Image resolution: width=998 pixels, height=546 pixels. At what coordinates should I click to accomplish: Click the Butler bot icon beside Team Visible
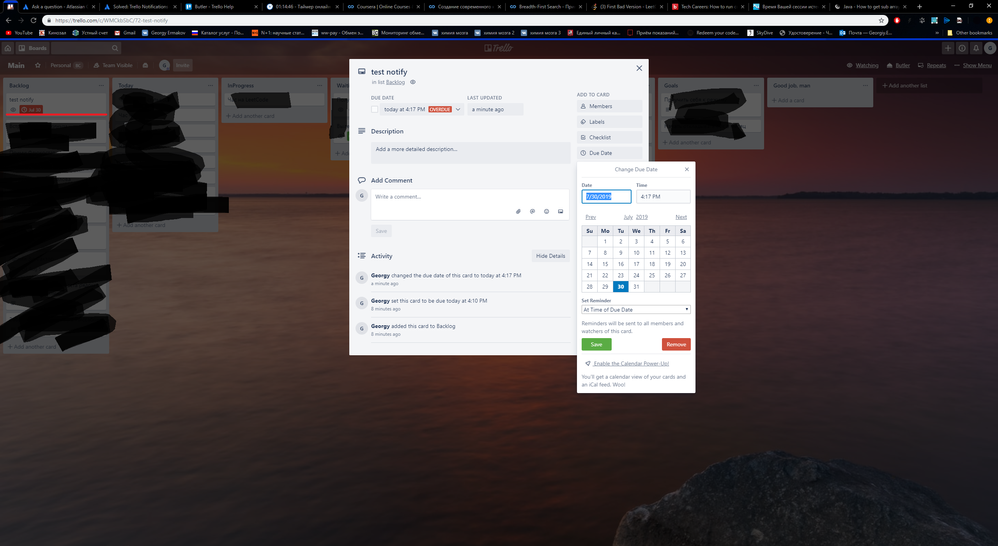145,65
